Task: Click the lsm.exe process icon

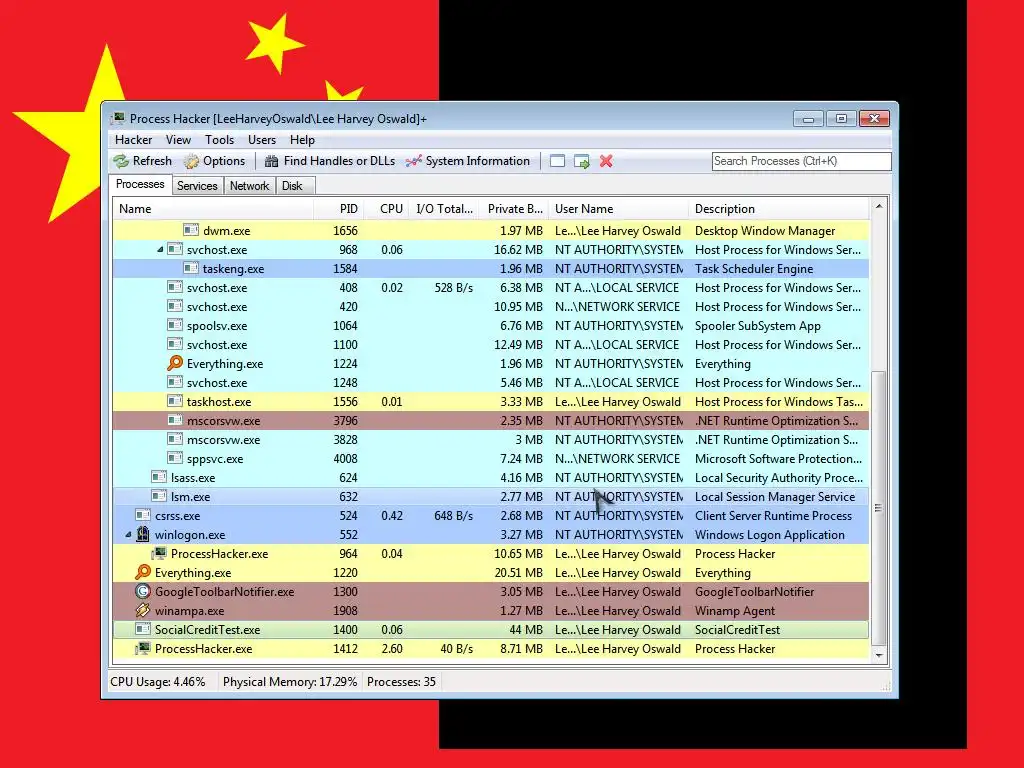Action: pyautogui.click(x=159, y=496)
